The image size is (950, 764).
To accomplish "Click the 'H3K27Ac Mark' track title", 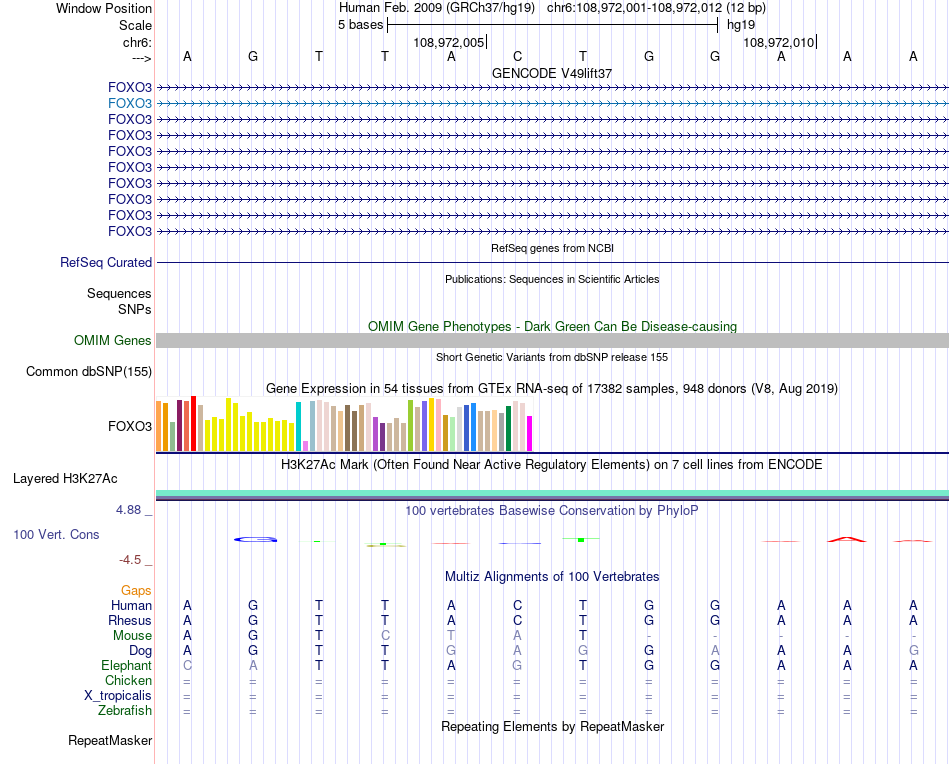I will pos(552,465).
